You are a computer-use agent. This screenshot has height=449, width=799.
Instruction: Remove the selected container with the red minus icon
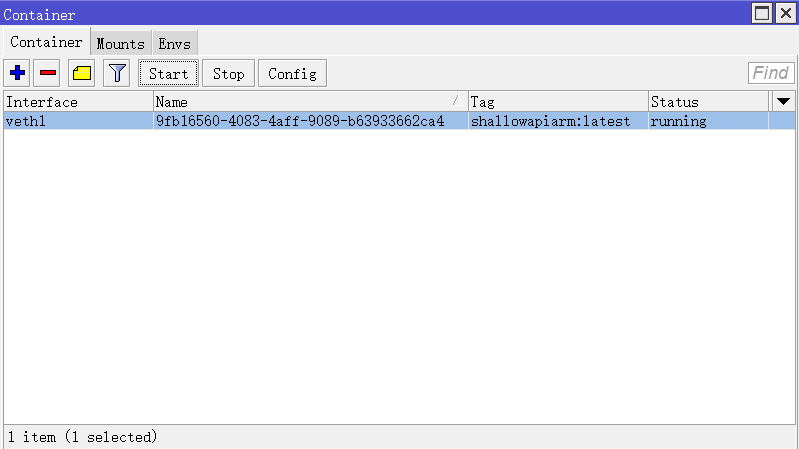pyautogui.click(x=47, y=73)
